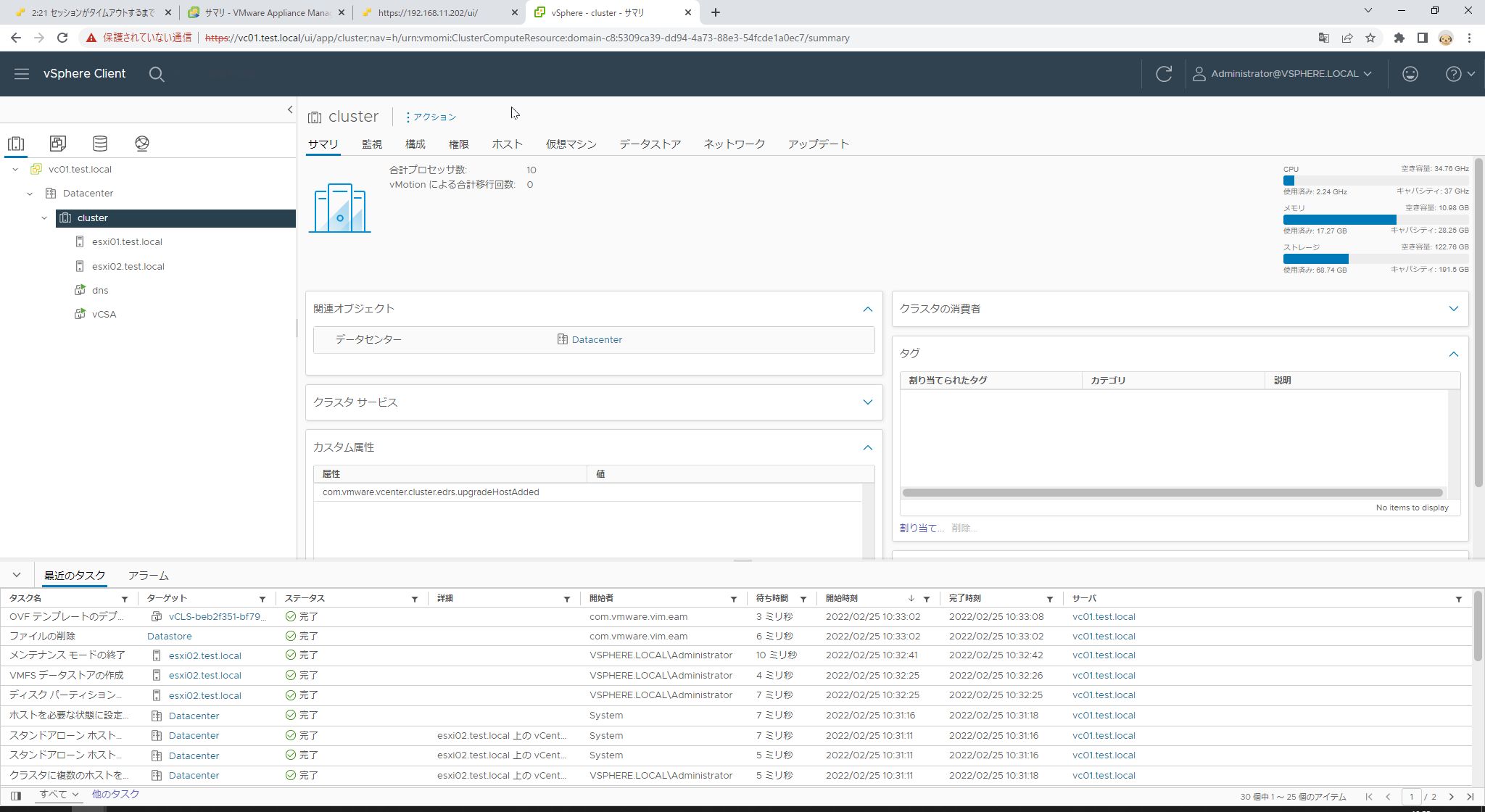
Task: Click the メモリ usage bar
Action: click(x=1376, y=220)
